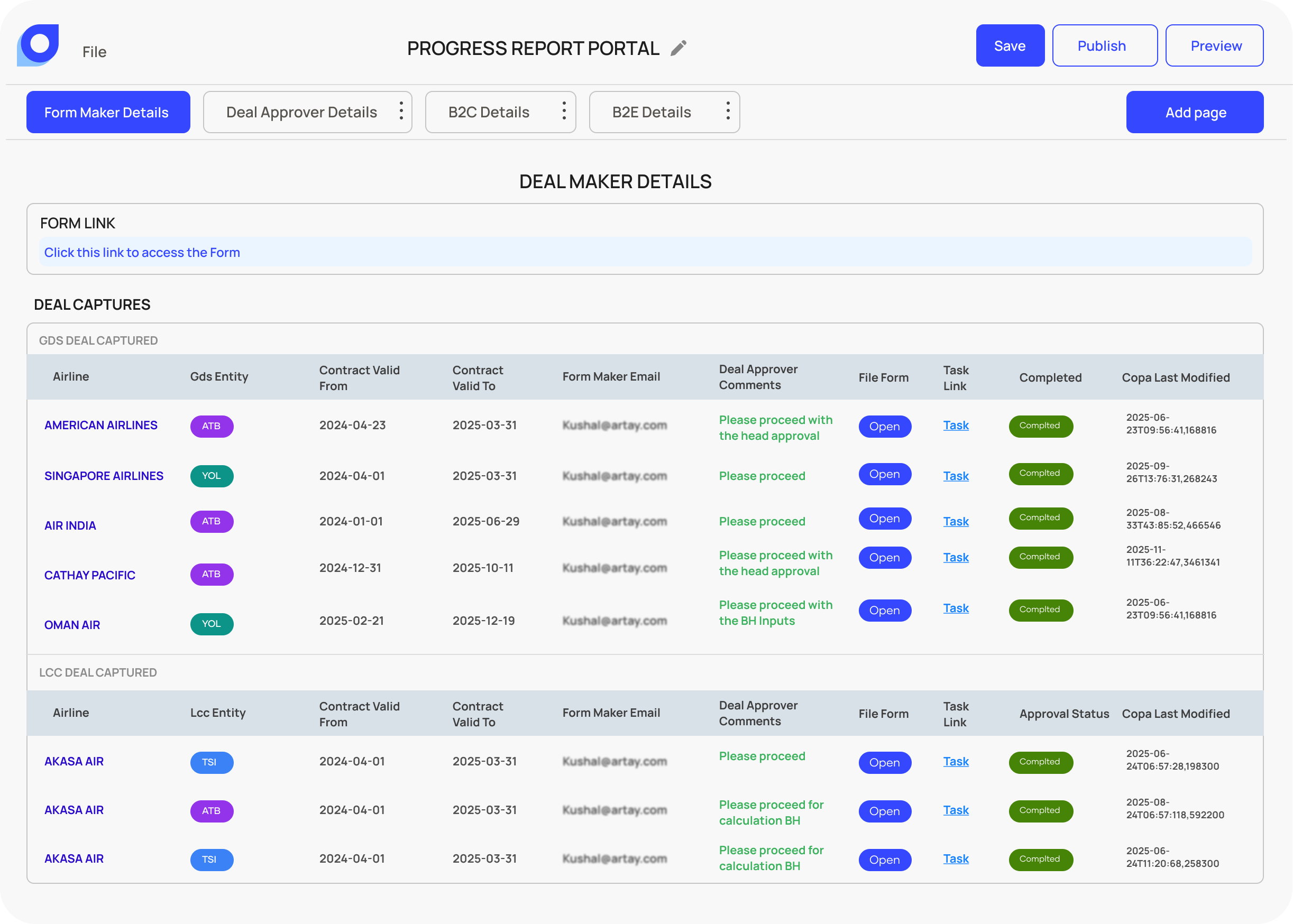Click YOL entity badge in Singapore Airlines row
Image resolution: width=1293 pixels, height=924 pixels.
212,476
